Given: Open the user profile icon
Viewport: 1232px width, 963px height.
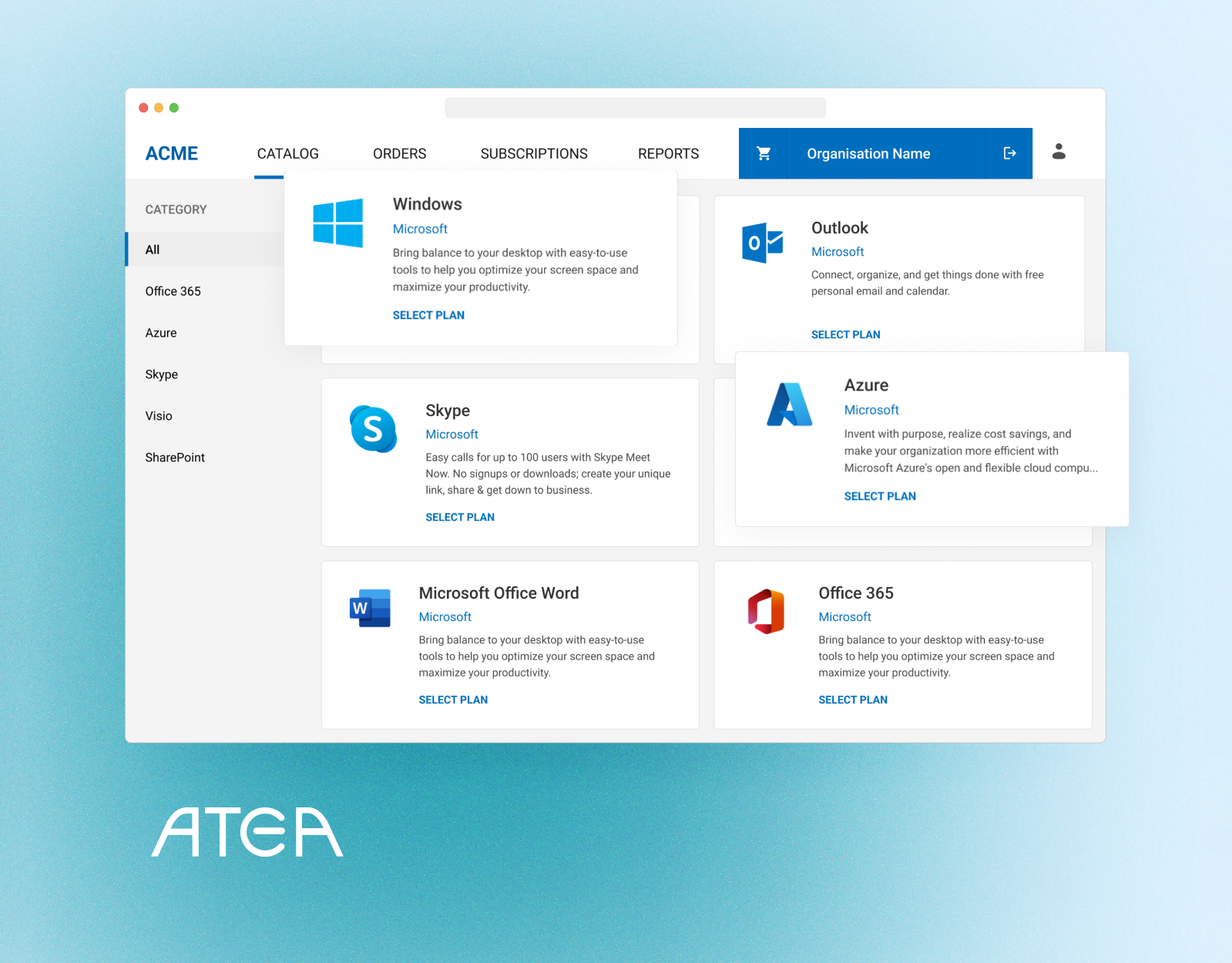Looking at the screenshot, I should (1059, 152).
